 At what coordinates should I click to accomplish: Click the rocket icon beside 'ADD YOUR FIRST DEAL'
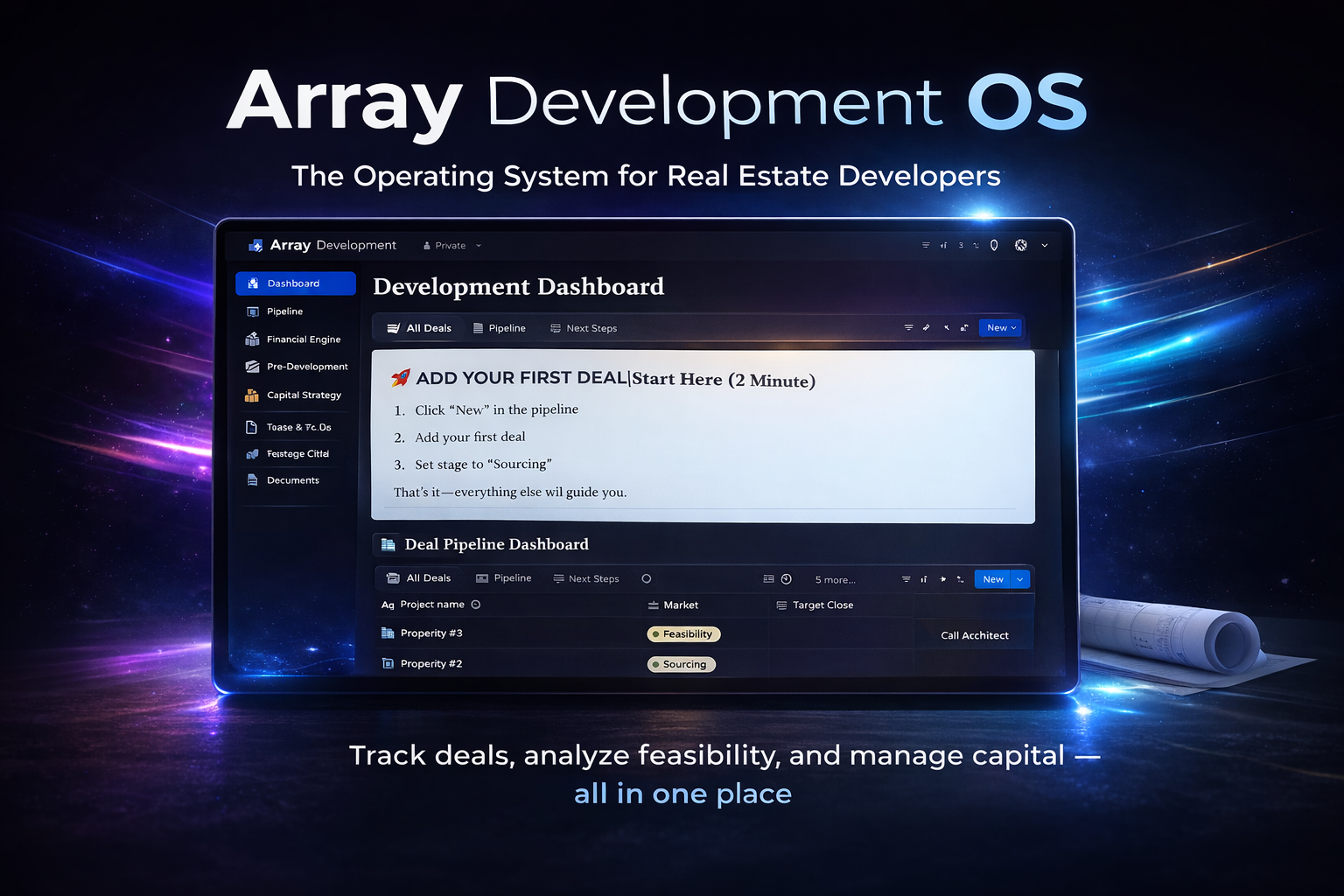(401, 378)
